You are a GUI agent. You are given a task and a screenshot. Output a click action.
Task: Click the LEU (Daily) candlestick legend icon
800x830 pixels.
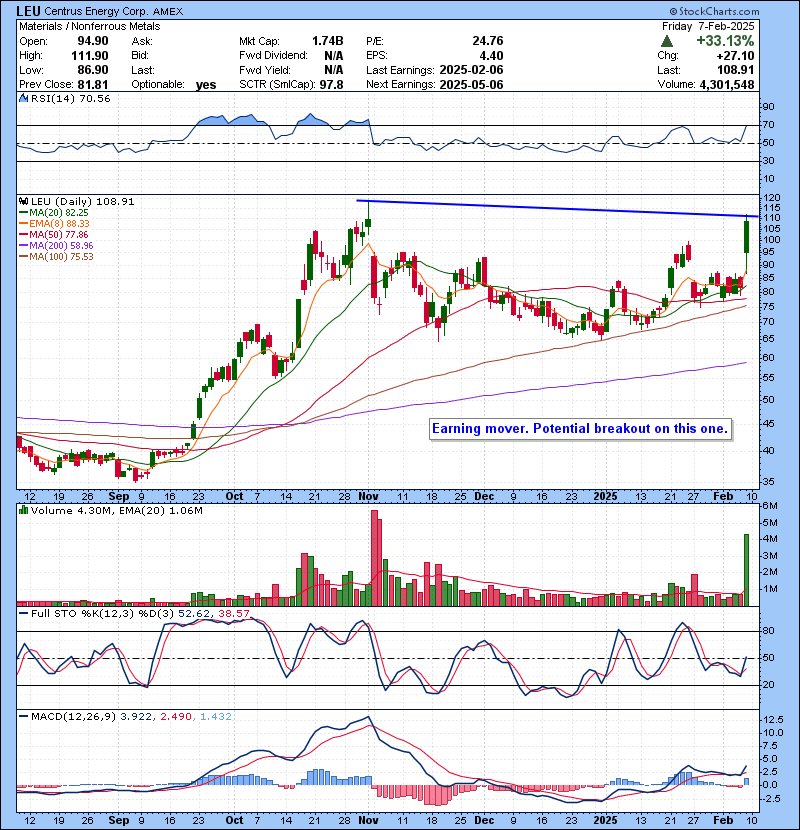(23, 202)
